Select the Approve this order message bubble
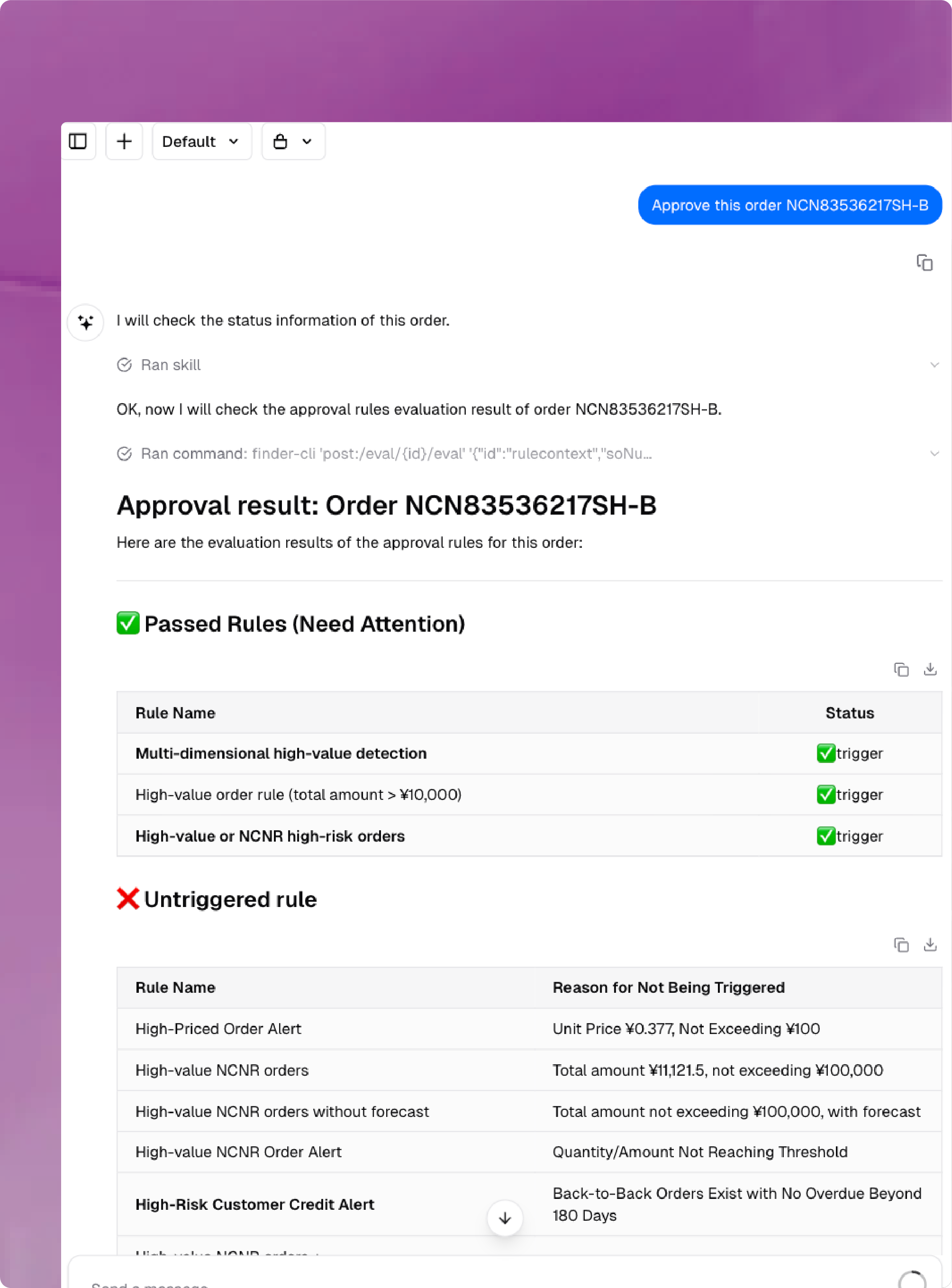This screenshot has width=952, height=1288. (x=789, y=205)
